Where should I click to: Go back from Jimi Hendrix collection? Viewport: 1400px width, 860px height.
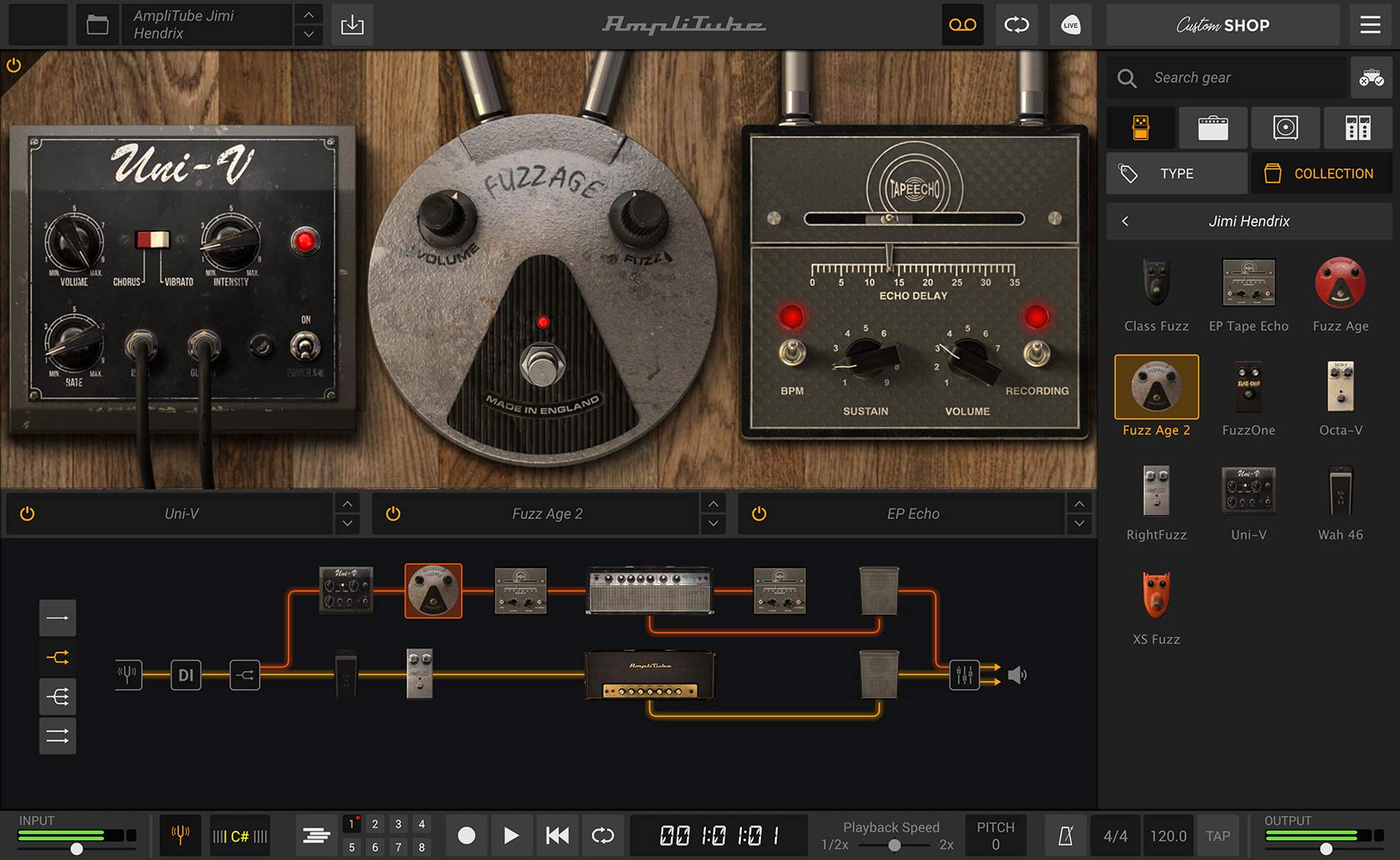tap(1125, 221)
